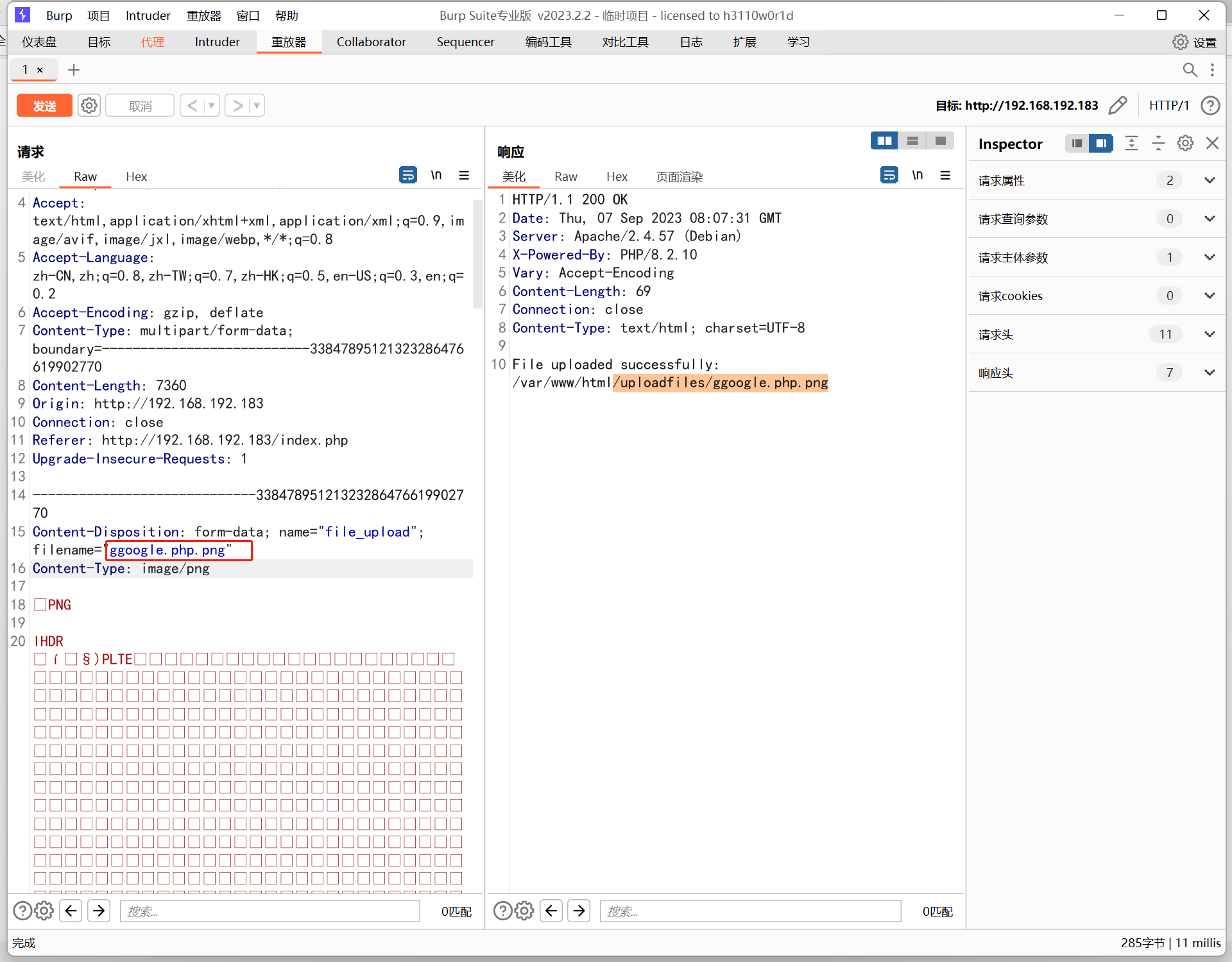Click the orange 发送 send button

pos(44,105)
